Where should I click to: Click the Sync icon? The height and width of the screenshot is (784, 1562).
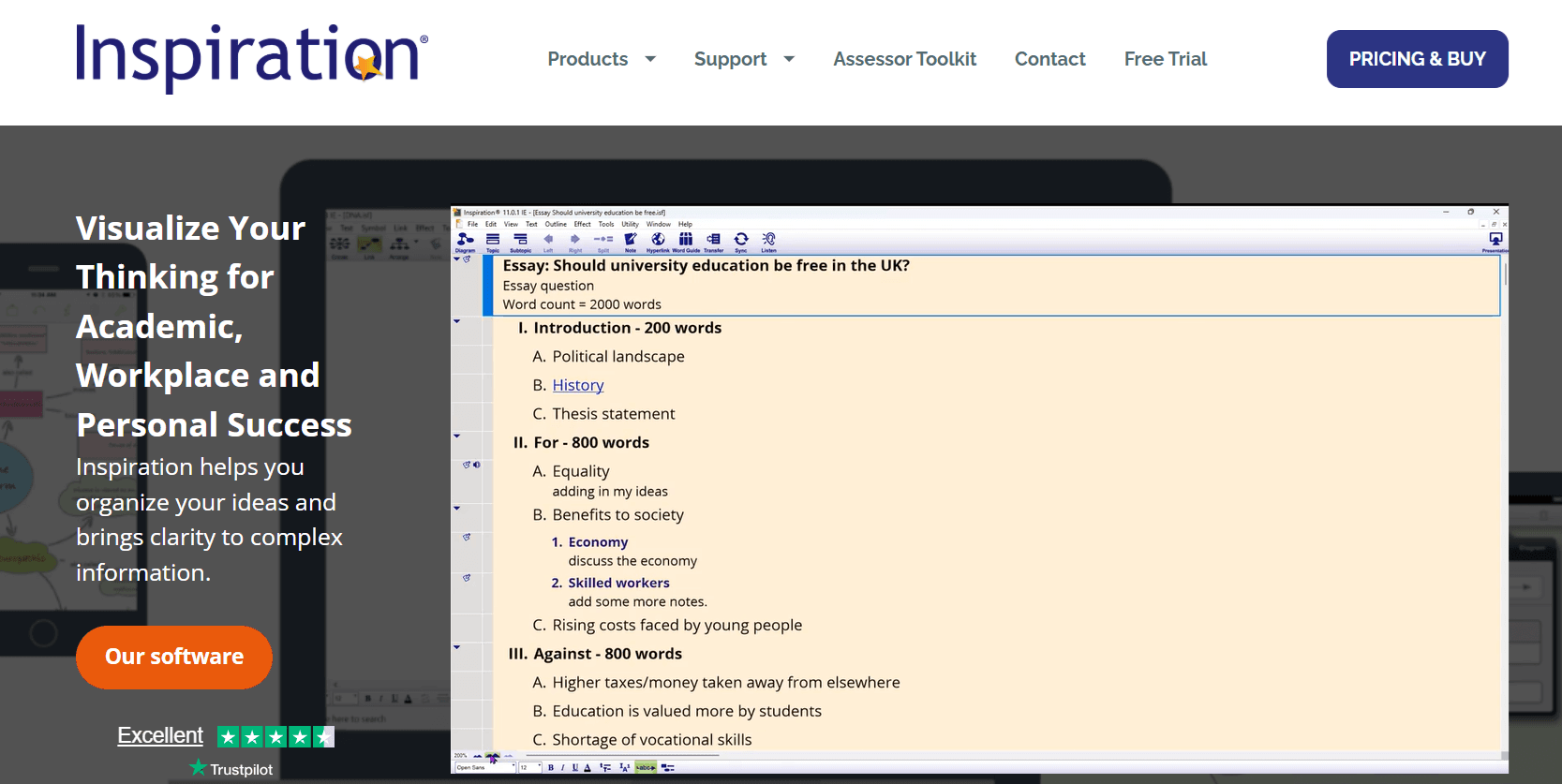[x=741, y=240]
